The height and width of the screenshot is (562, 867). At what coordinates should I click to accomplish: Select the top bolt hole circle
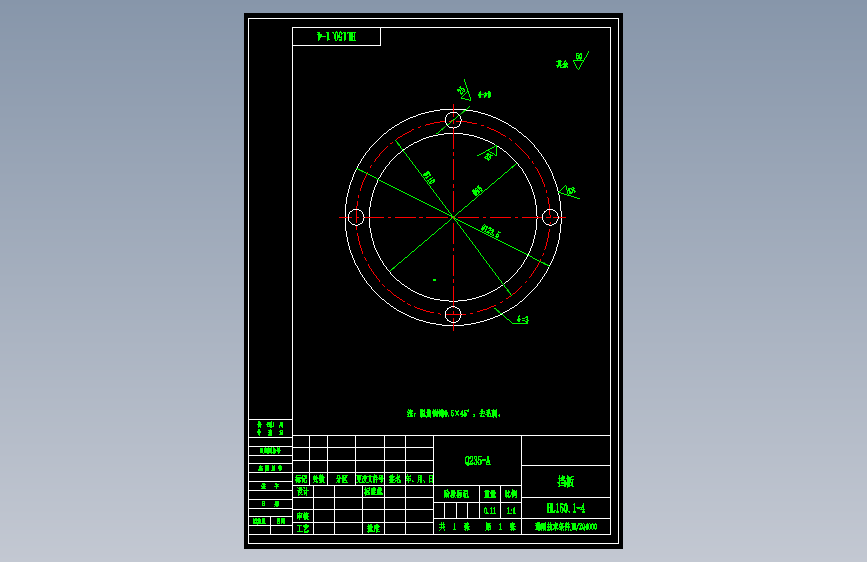[x=453, y=120]
